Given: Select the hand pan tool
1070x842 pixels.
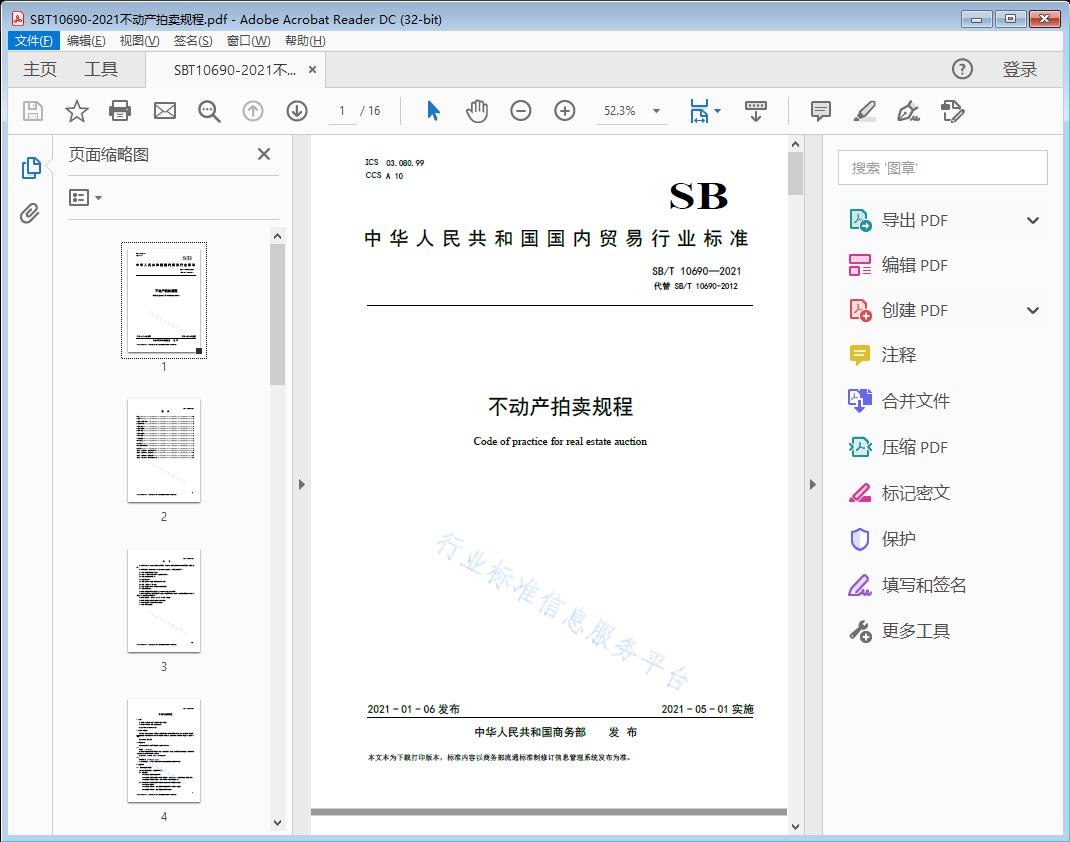Looking at the screenshot, I should coord(477,111).
